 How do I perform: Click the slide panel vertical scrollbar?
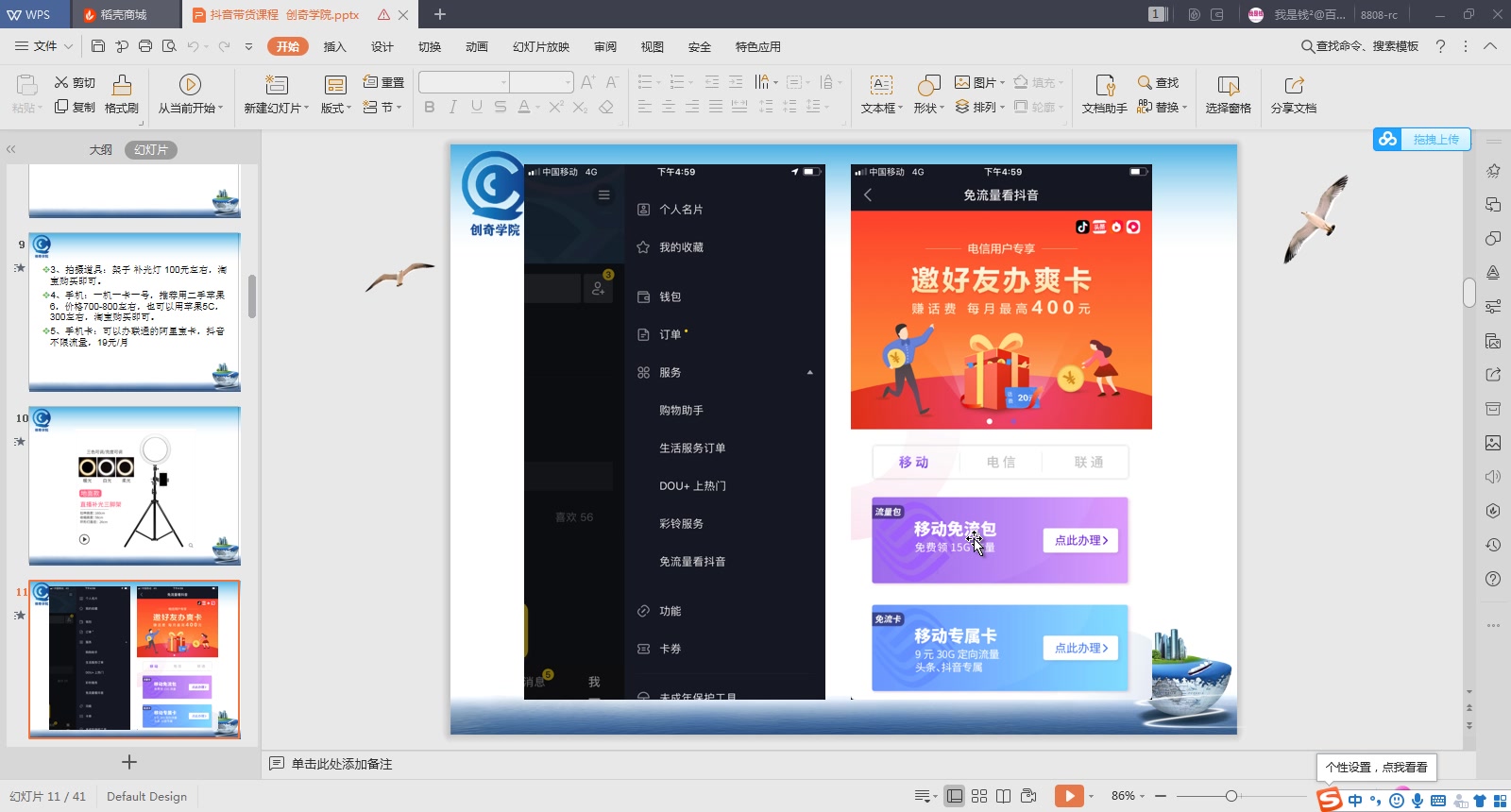click(252, 296)
